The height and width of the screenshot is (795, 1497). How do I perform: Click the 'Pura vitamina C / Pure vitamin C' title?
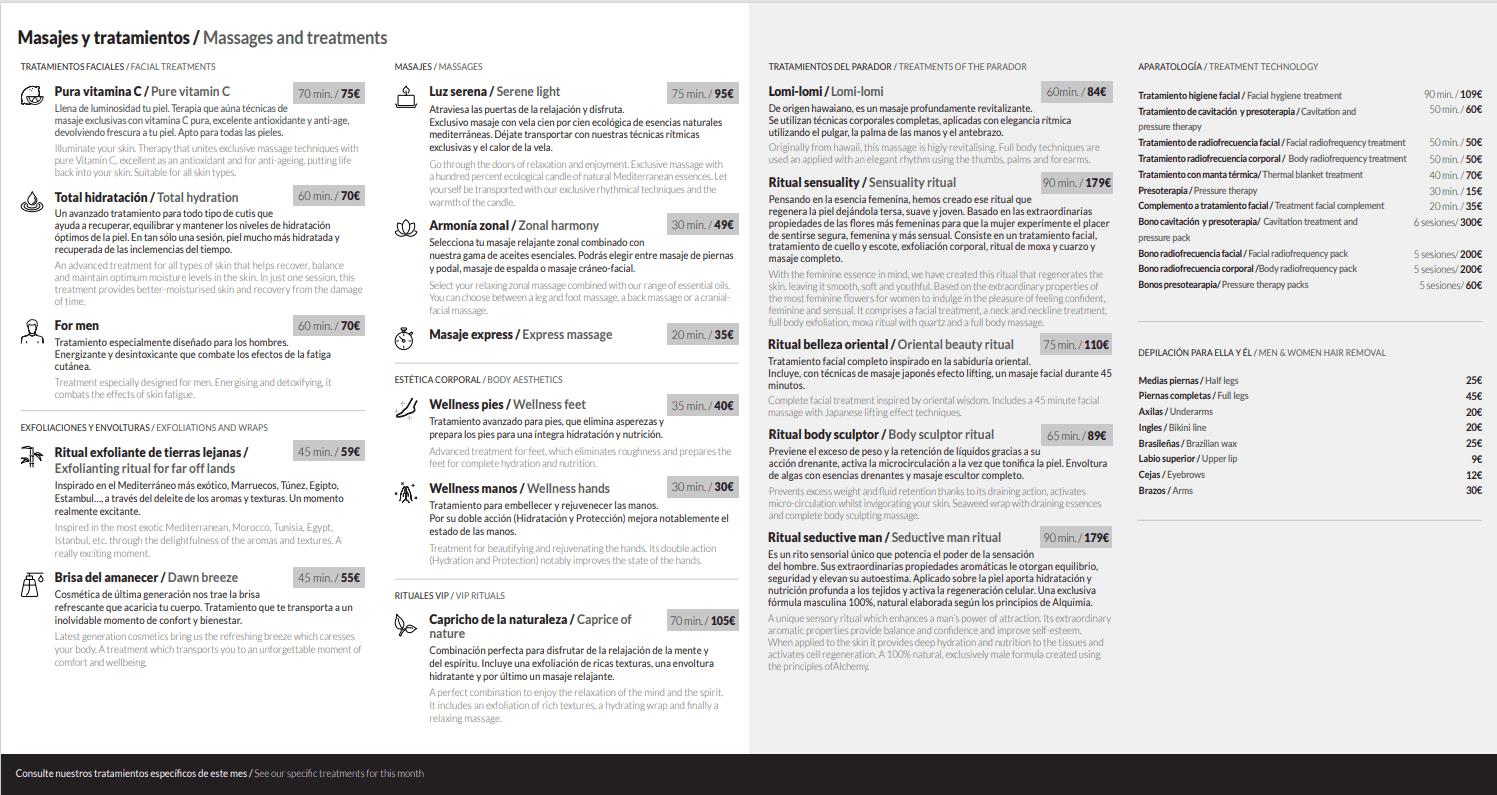(142, 92)
